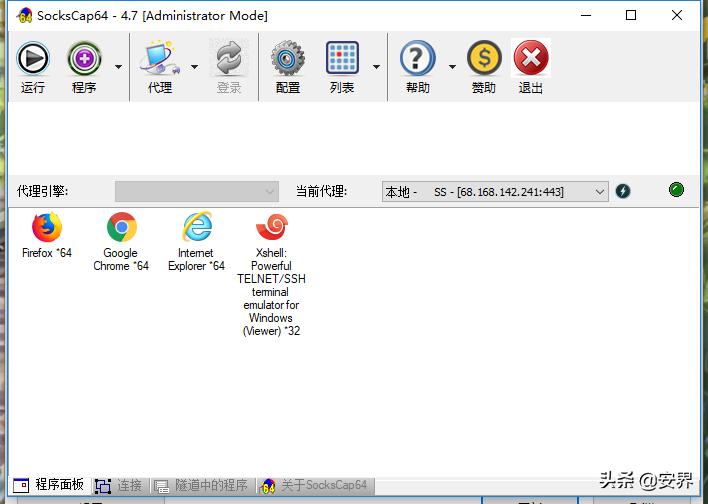This screenshot has width=708, height=504.
Task: Click the Firefox *64 label text
Action: click(x=47, y=253)
